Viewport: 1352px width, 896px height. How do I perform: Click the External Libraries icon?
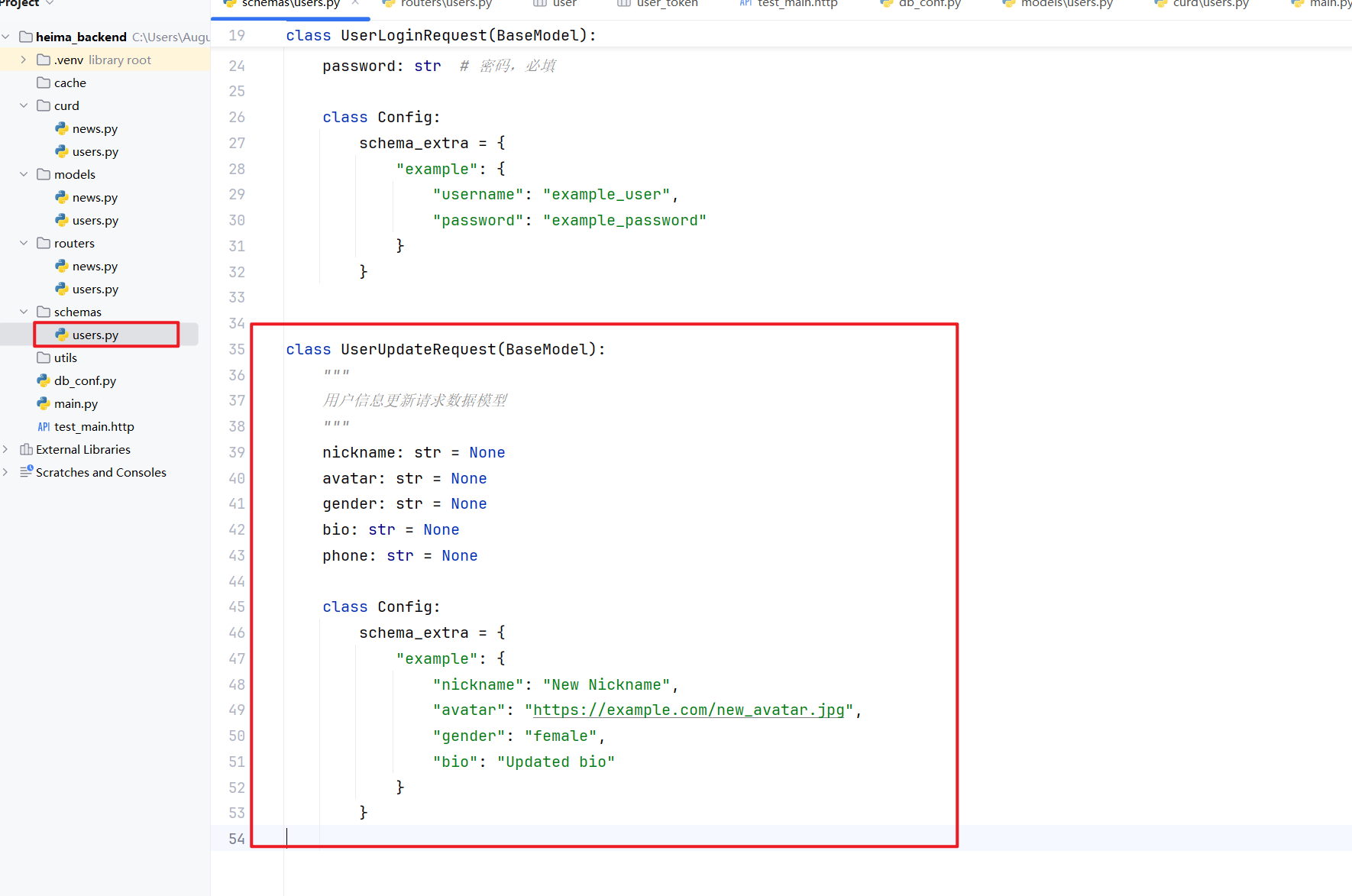26,449
